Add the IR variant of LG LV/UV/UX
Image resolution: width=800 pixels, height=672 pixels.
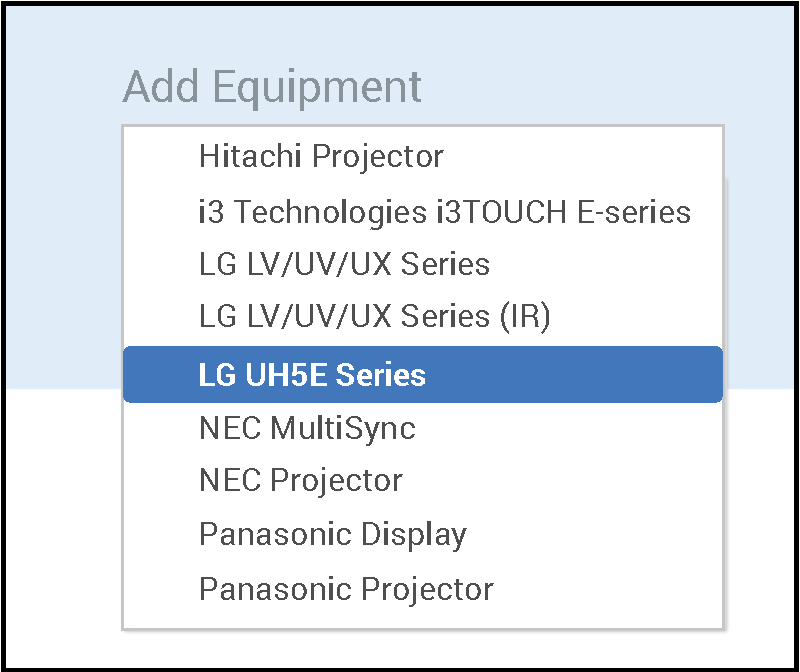coord(375,317)
